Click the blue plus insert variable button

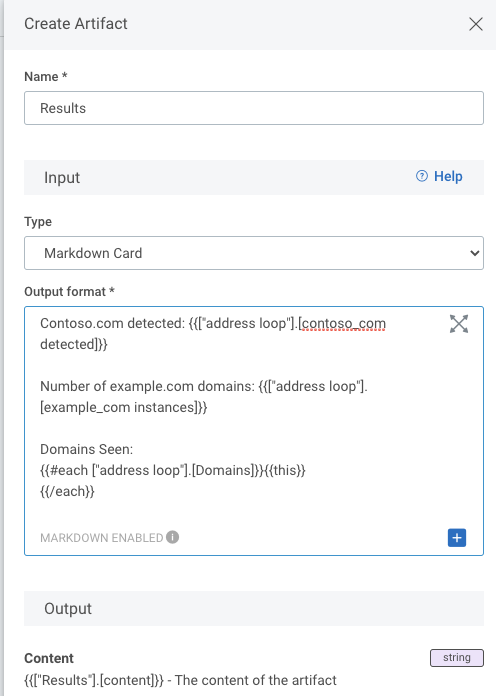[x=457, y=538]
